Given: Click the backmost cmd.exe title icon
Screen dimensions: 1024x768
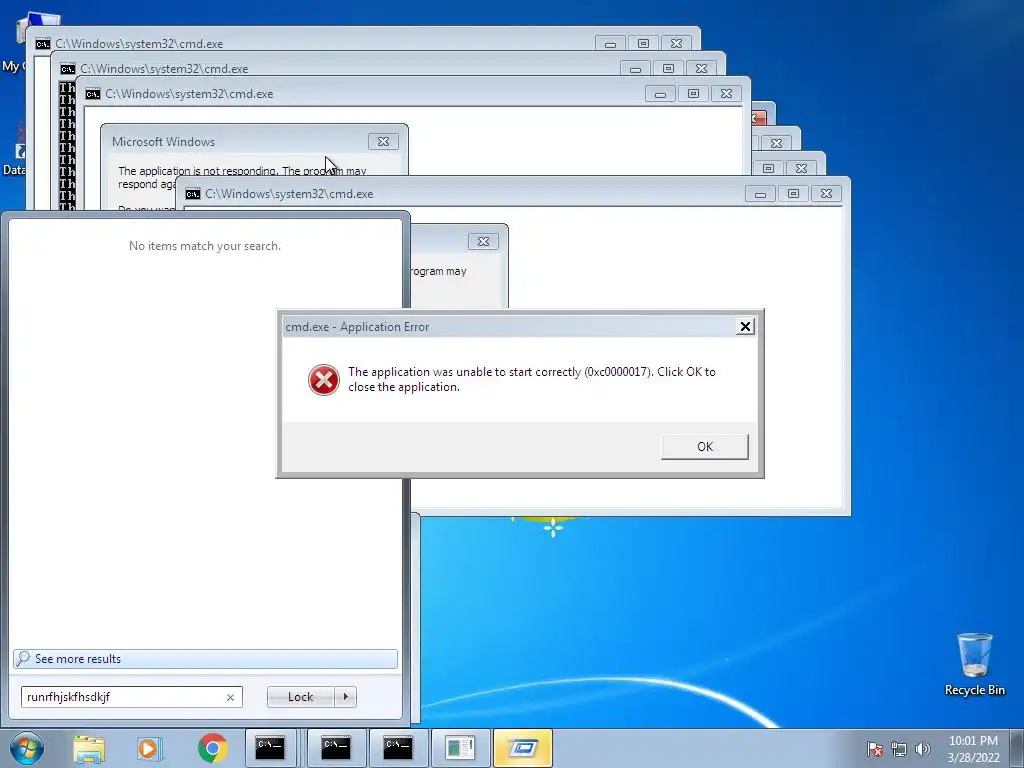Looking at the screenshot, I should [43, 44].
